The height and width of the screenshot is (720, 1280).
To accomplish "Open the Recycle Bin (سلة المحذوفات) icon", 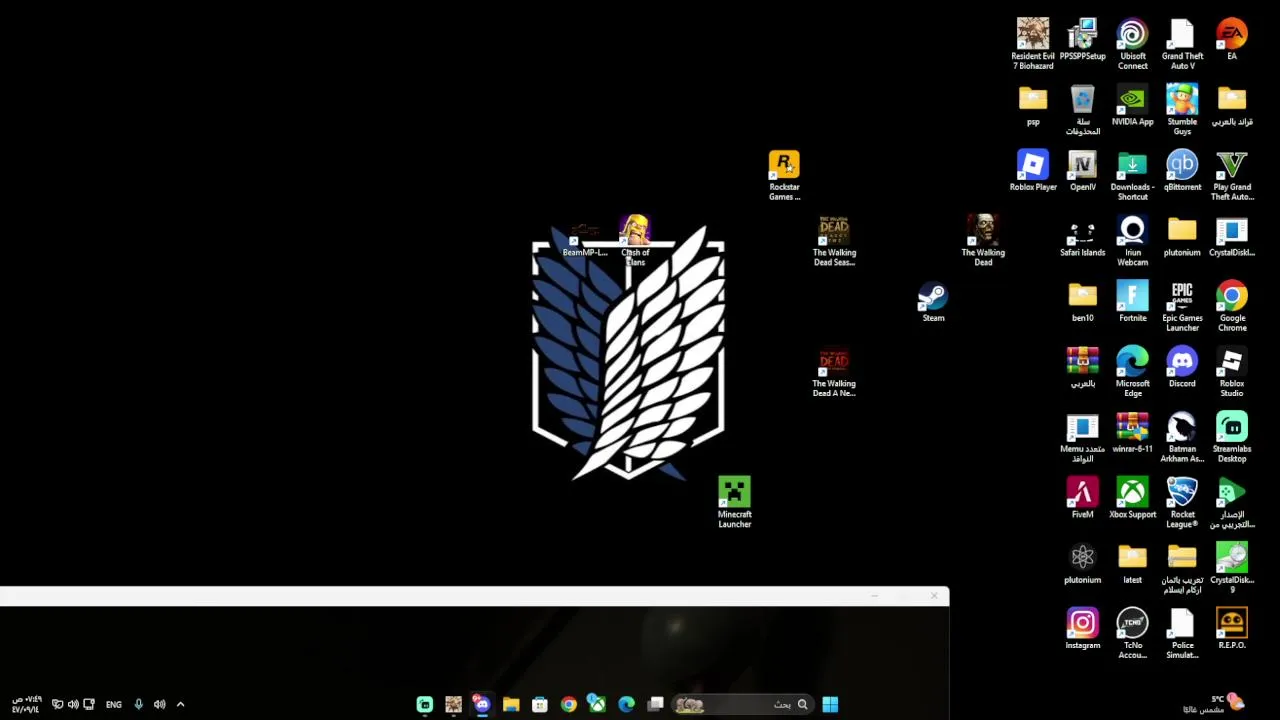I will coord(1082,110).
